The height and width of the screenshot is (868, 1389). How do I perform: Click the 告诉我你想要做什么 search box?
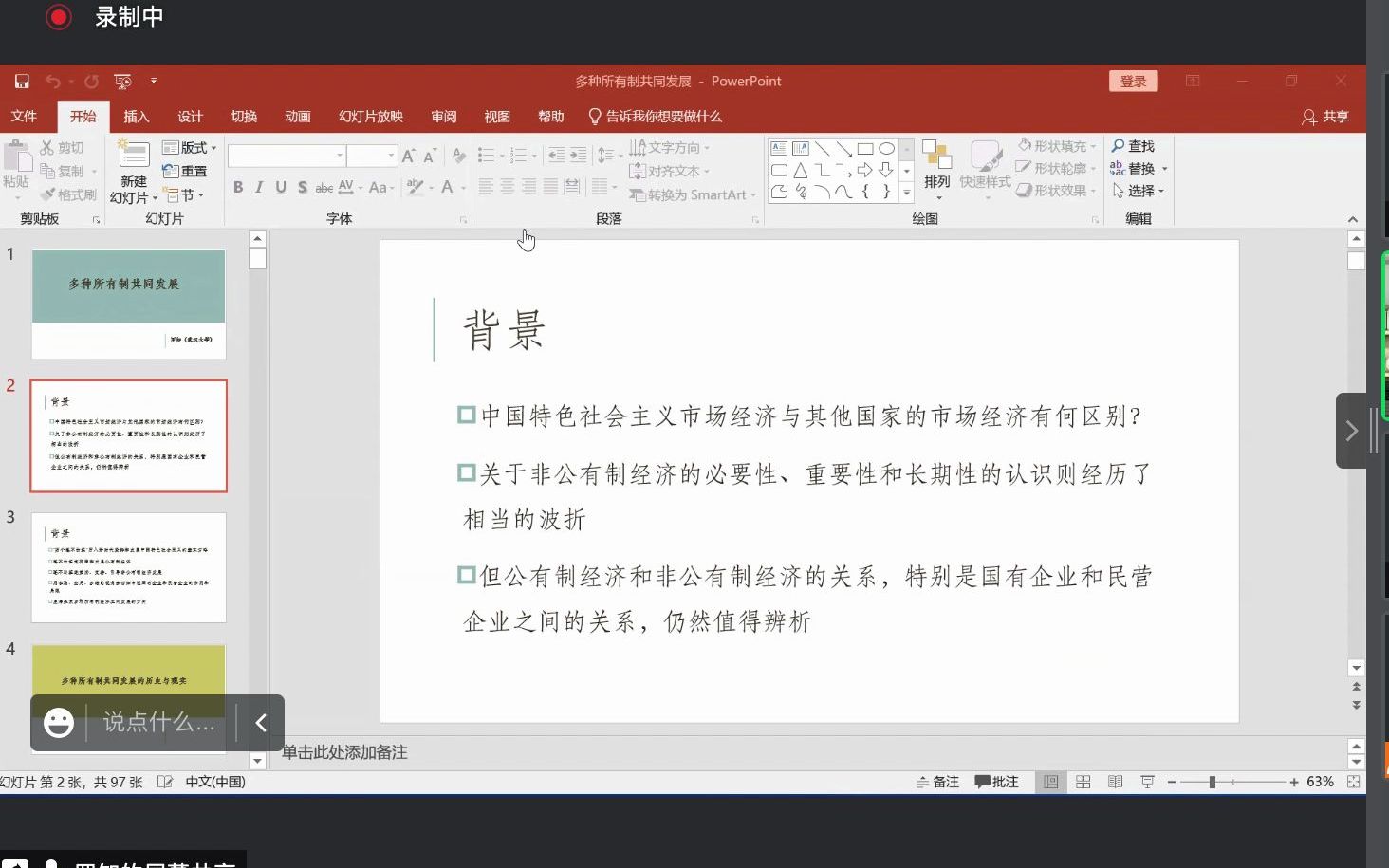[656, 117]
